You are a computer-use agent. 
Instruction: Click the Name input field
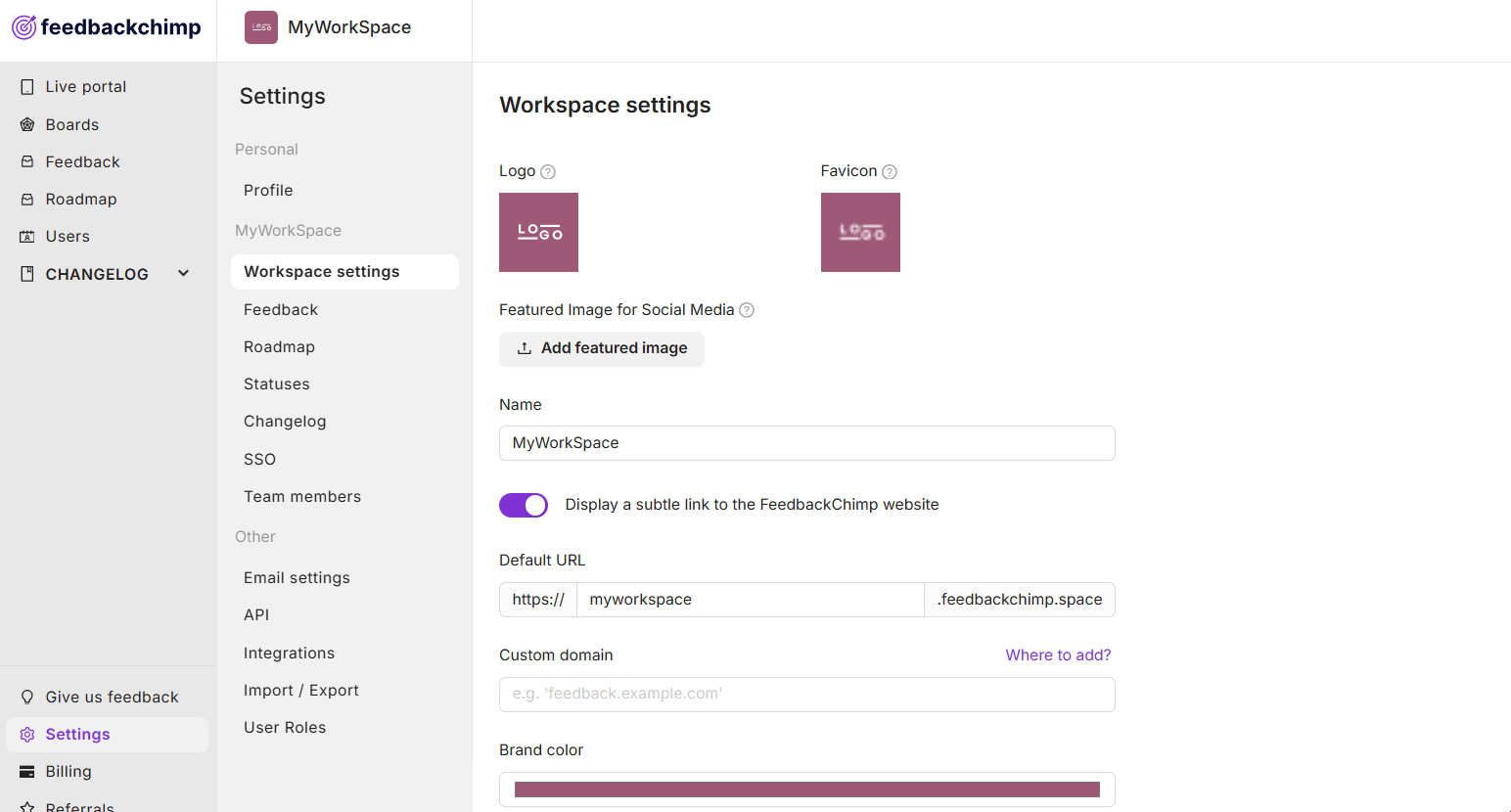point(807,443)
